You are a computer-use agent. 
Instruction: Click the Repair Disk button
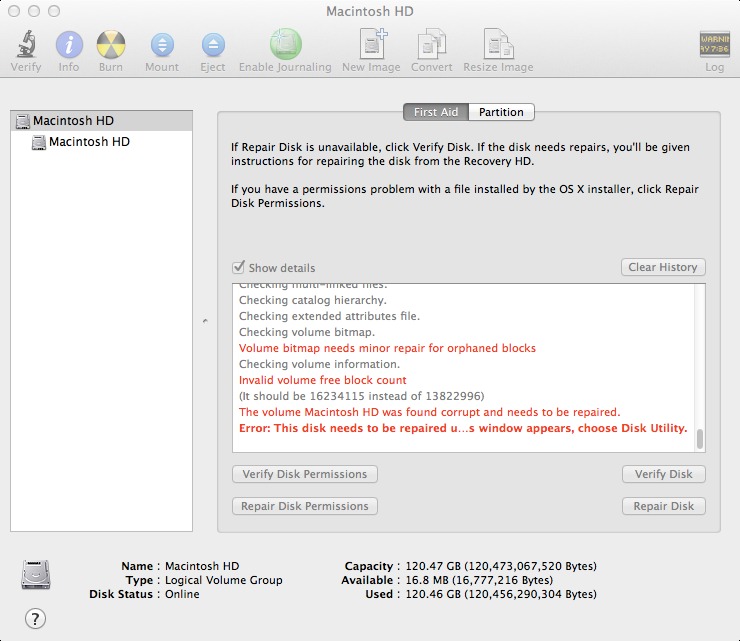(x=664, y=506)
